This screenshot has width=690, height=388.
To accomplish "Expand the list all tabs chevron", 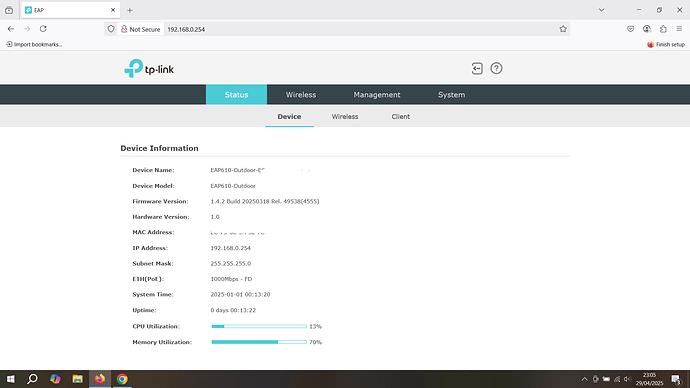I will pyautogui.click(x=602, y=10).
